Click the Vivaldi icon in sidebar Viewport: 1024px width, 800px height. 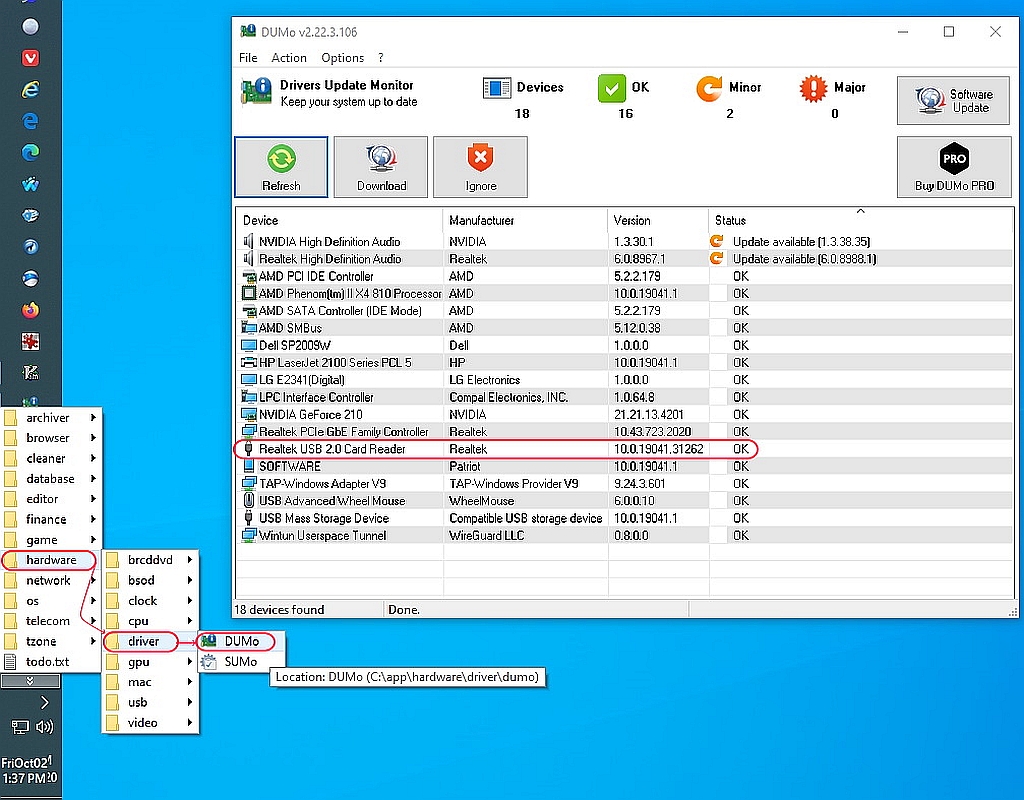click(30, 57)
